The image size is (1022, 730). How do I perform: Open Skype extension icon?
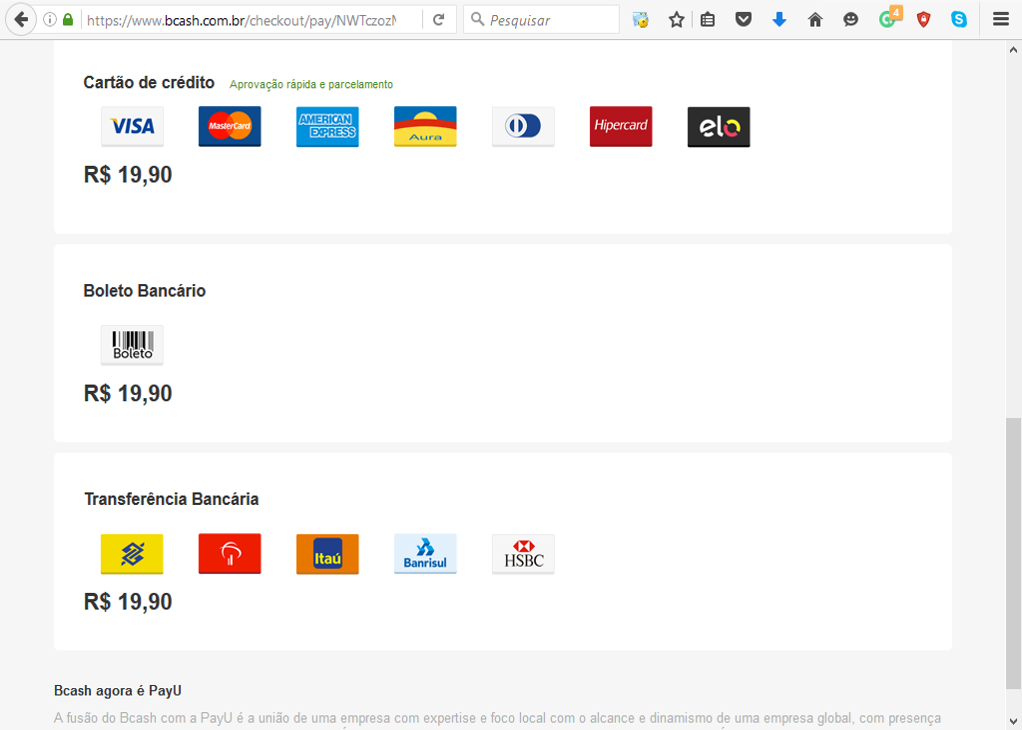(x=959, y=20)
